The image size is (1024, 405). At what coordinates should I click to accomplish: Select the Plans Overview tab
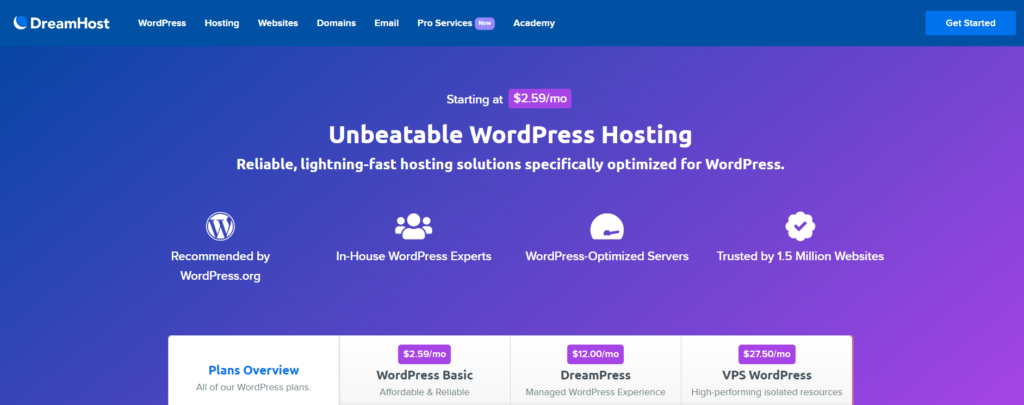coord(253,370)
